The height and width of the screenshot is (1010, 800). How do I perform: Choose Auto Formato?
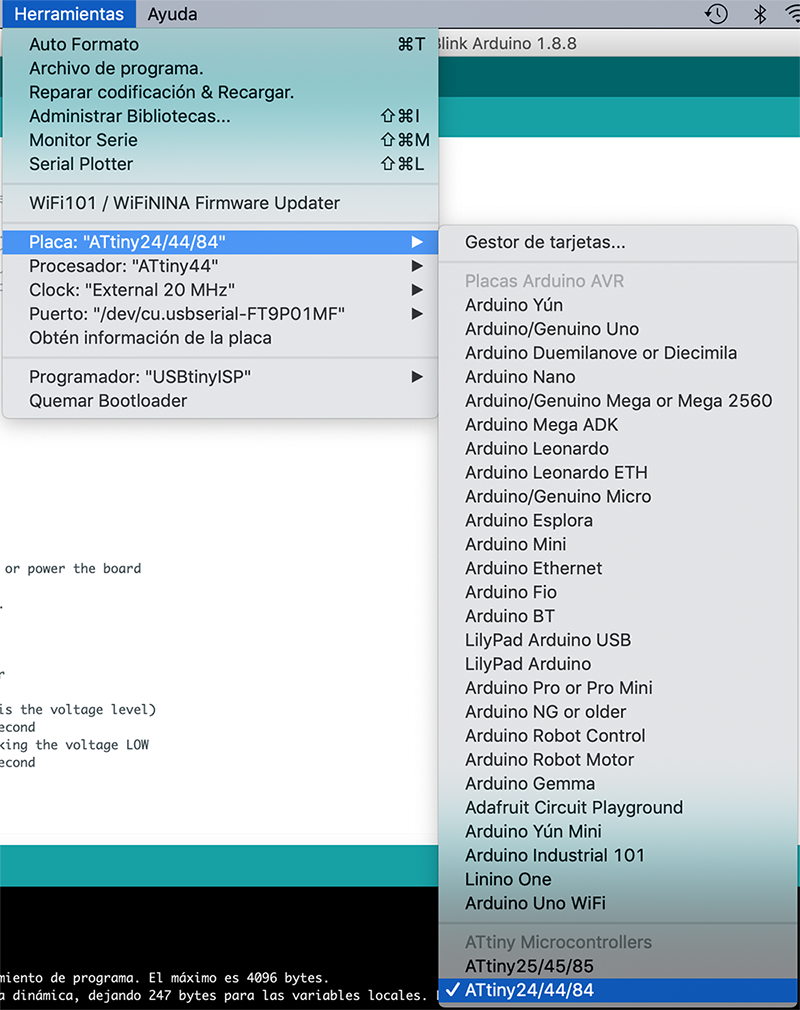coord(220,44)
